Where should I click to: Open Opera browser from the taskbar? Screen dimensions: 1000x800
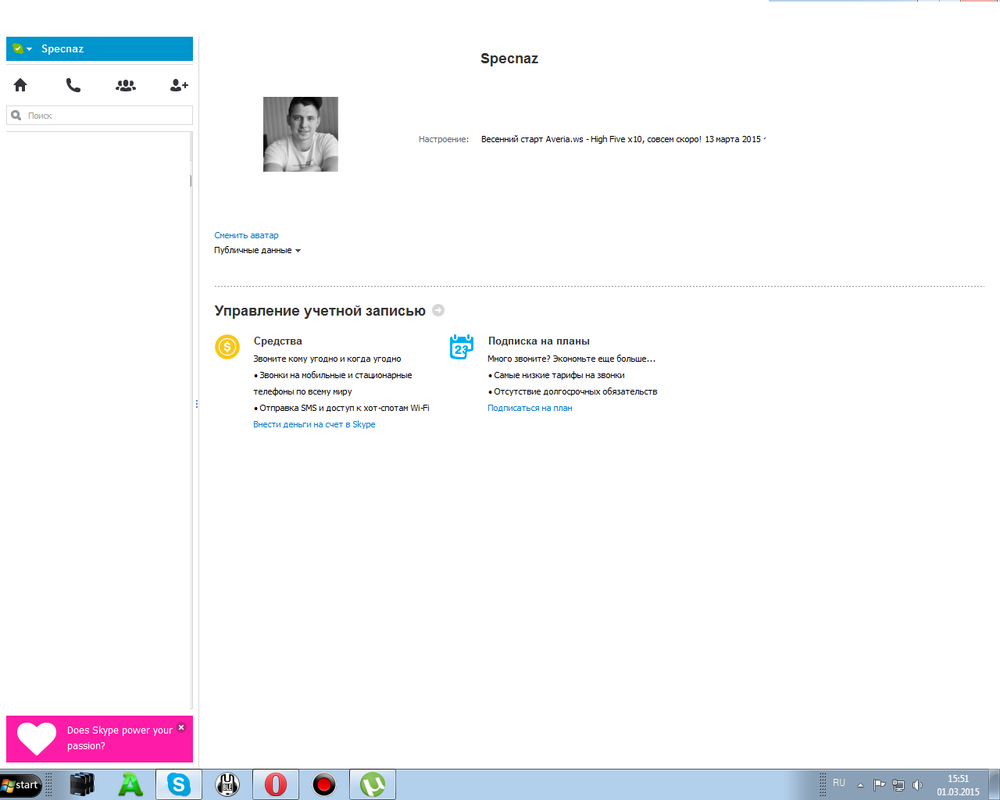click(x=275, y=785)
